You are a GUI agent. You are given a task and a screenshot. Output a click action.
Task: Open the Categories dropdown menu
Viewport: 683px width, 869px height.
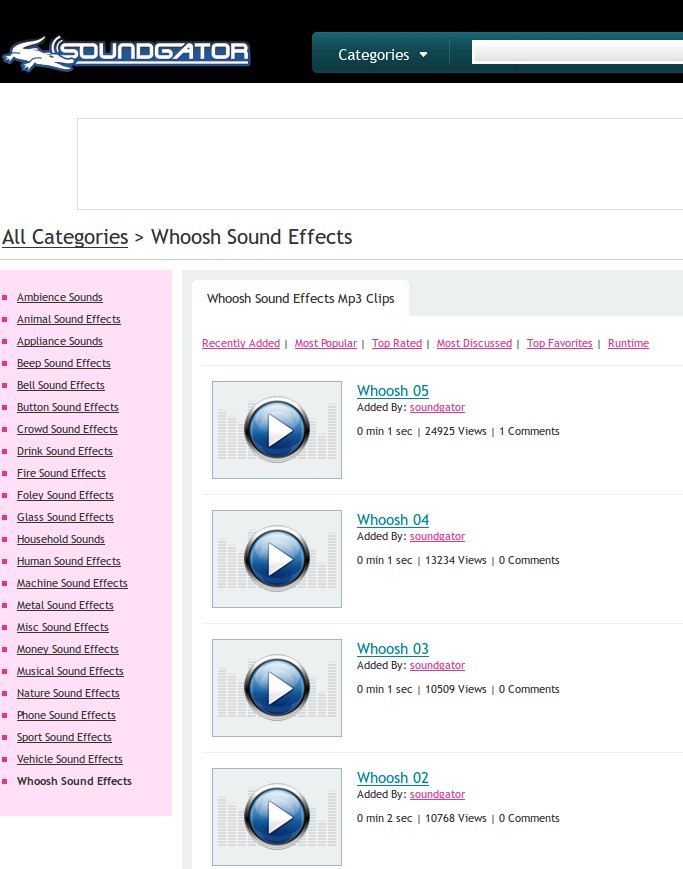tap(382, 55)
